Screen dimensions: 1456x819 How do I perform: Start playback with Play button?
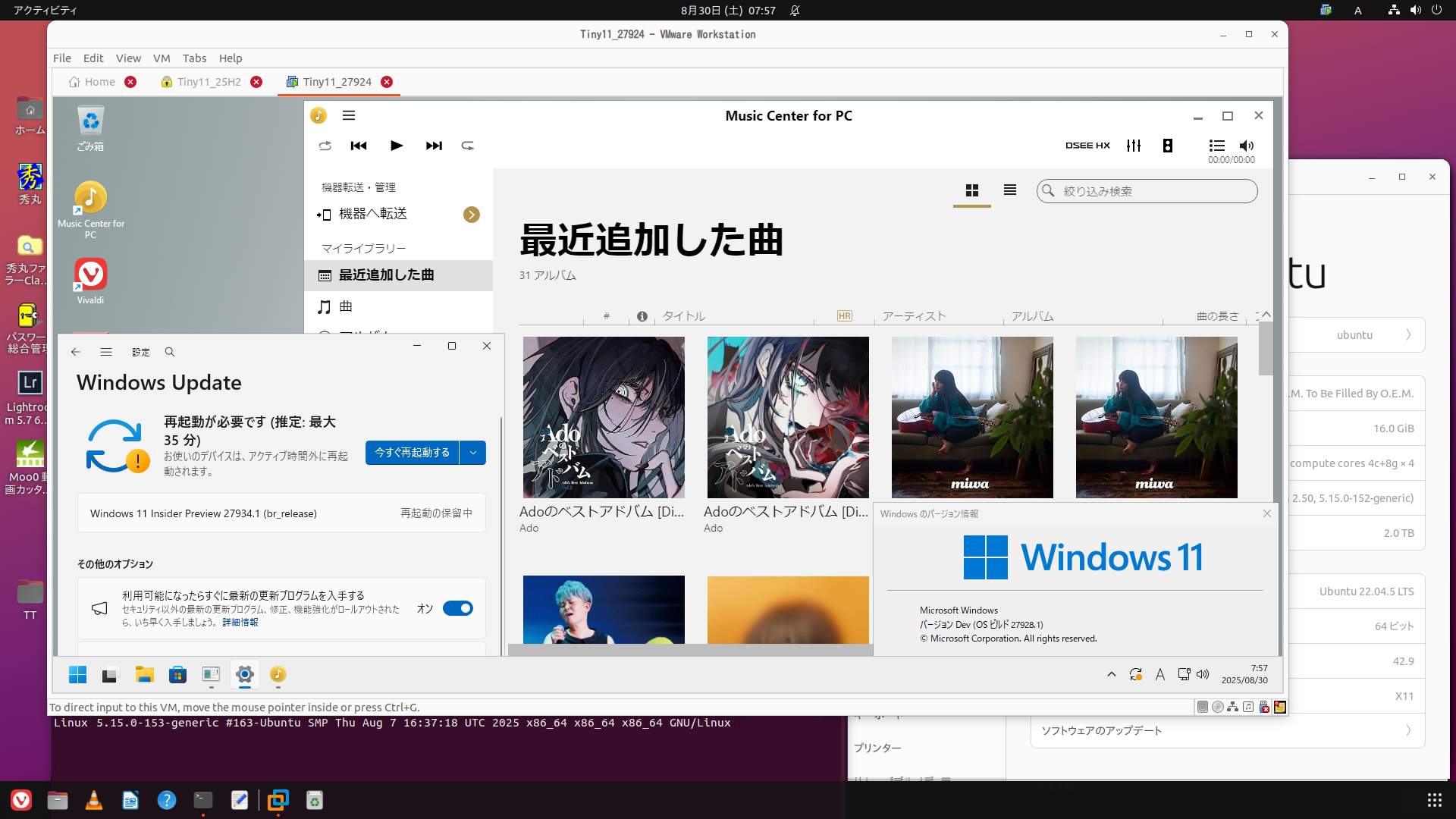click(x=396, y=146)
